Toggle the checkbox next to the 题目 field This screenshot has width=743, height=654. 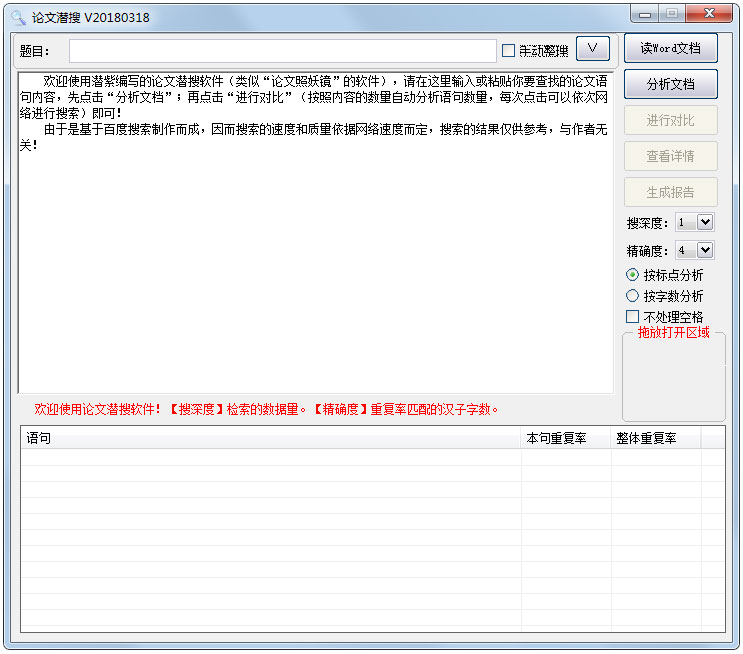[x=509, y=51]
